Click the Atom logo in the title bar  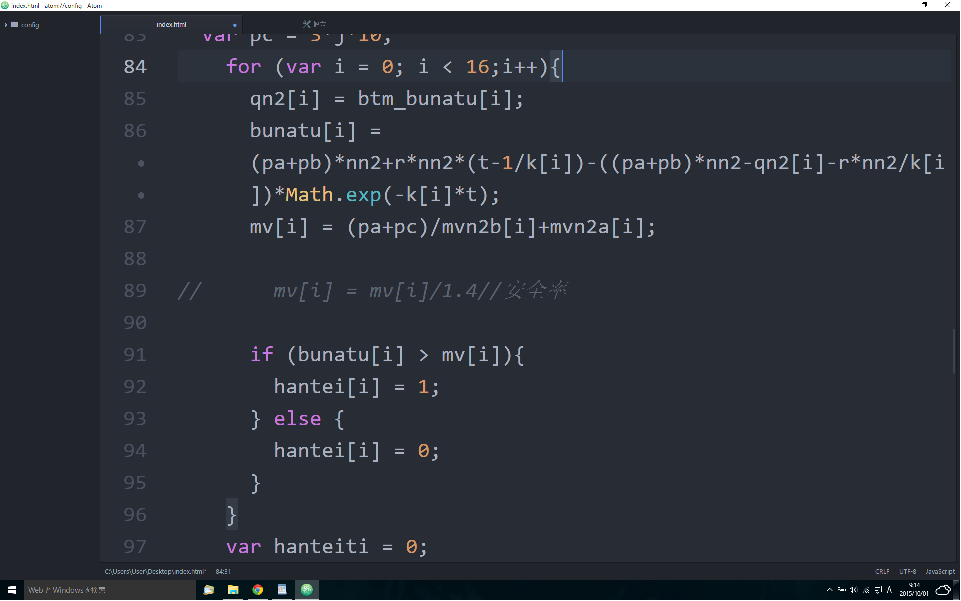tap(5, 5)
